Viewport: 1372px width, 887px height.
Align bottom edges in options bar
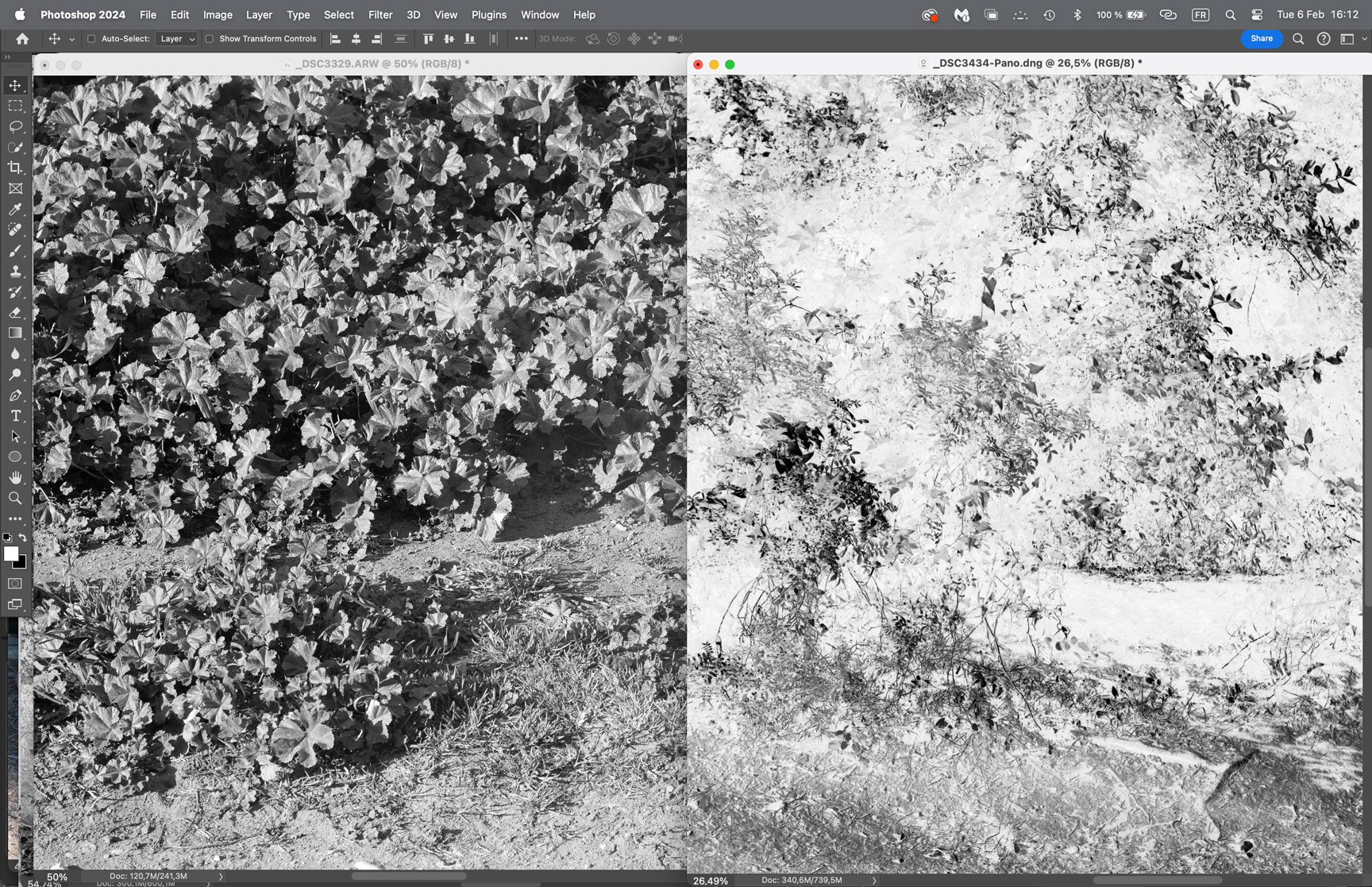469,38
